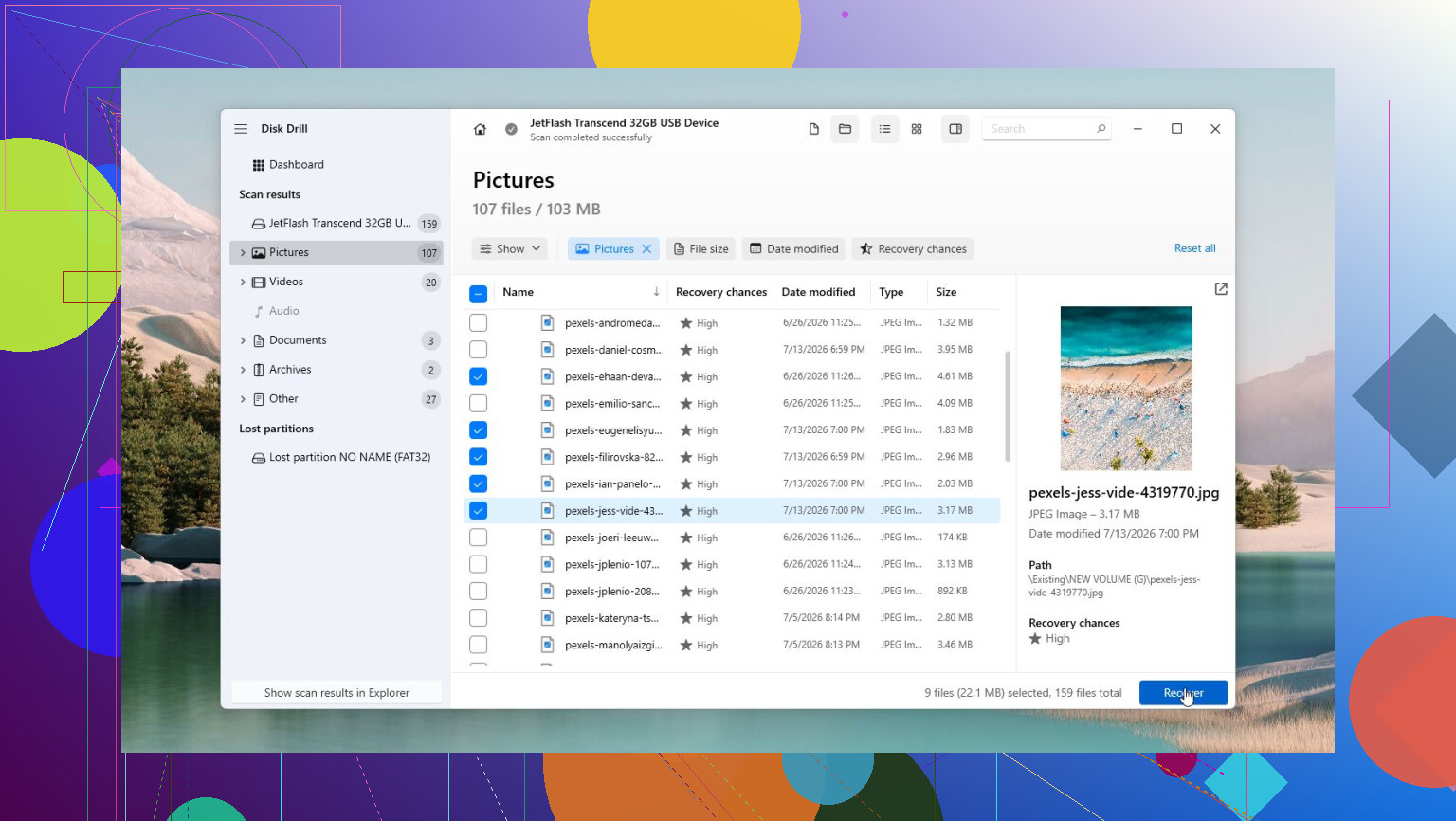
Task: Uncheck the box for pexels-eugenelisyu
Action: pos(479,430)
